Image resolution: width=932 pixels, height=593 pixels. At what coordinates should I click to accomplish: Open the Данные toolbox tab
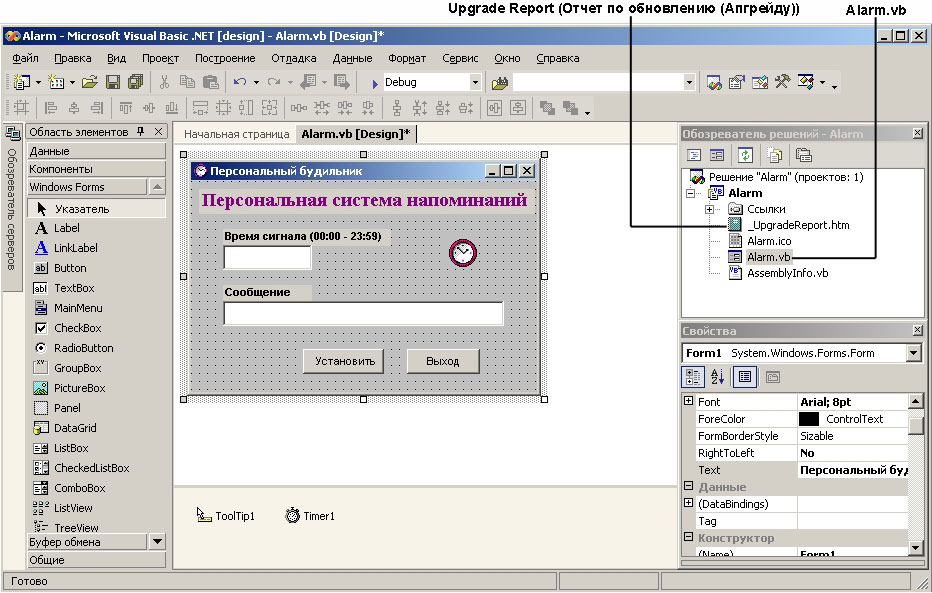point(96,151)
